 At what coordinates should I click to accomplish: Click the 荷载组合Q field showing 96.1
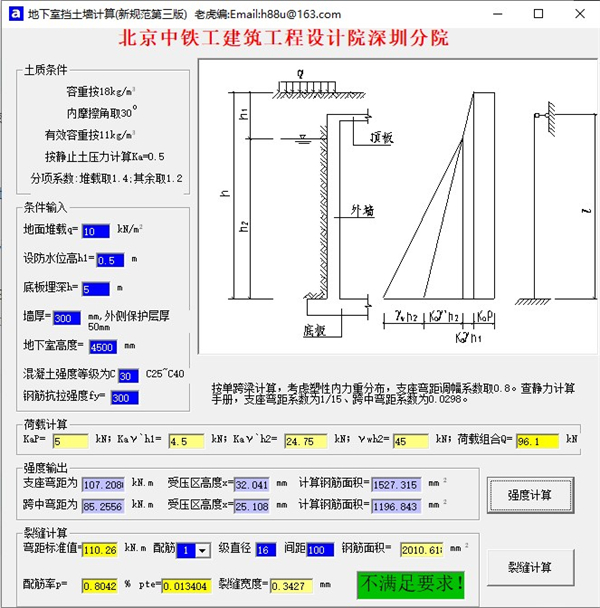tap(537, 441)
